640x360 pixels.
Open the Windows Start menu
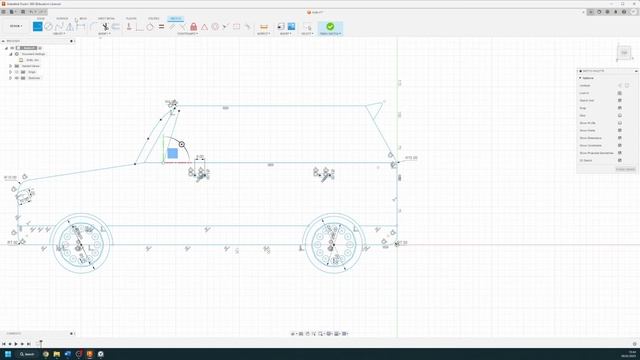pos(8,354)
